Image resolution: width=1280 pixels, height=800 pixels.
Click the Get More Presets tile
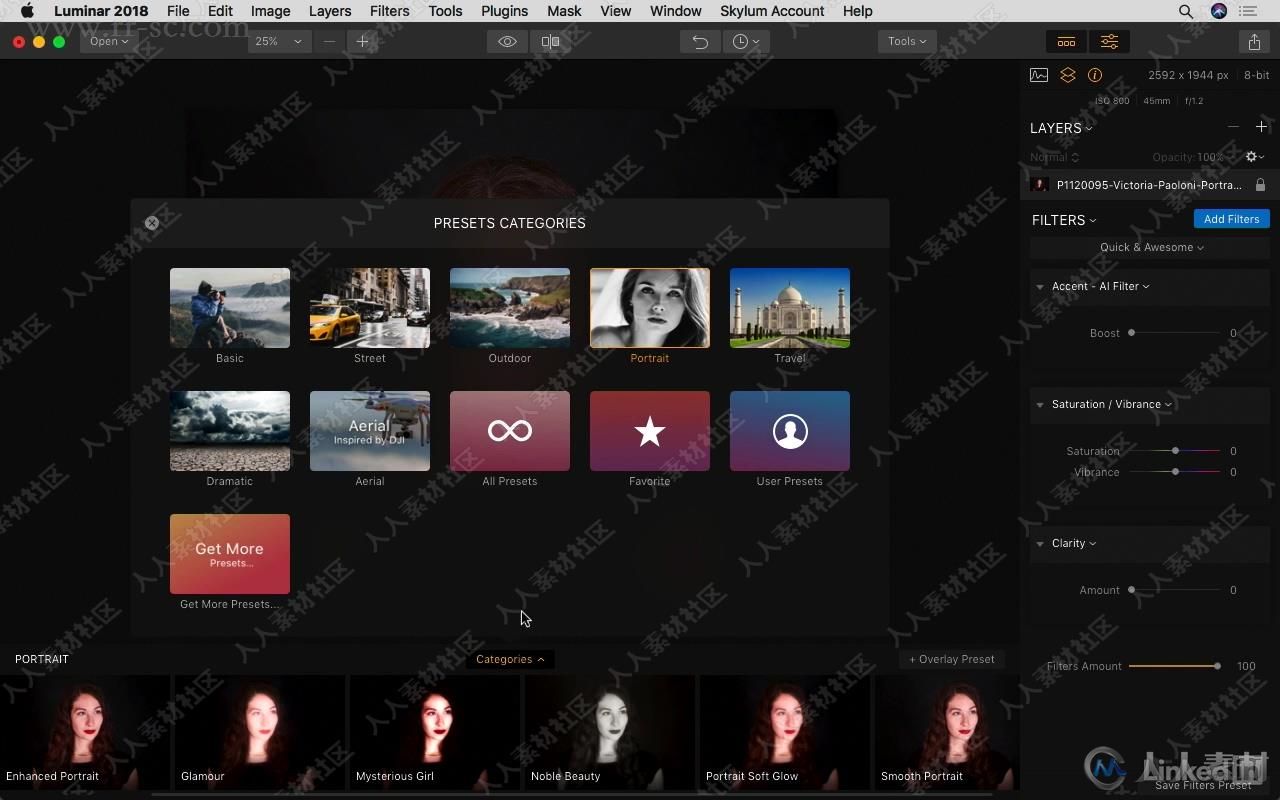pyautogui.click(x=230, y=554)
